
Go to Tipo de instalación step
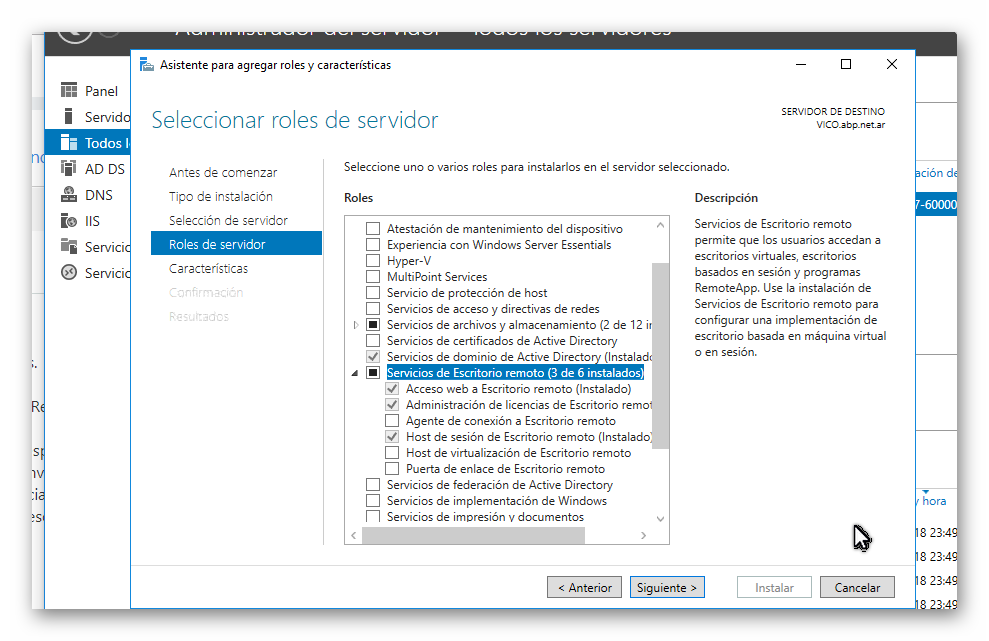point(221,196)
